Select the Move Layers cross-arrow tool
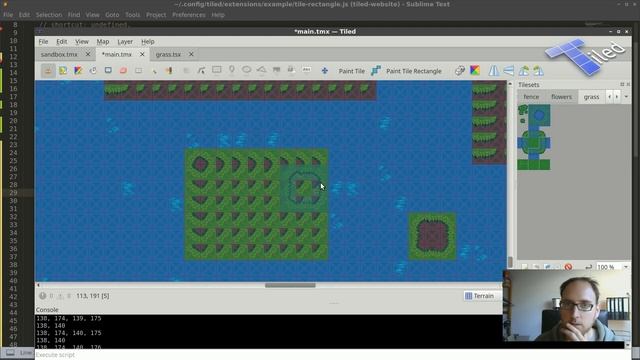640x360 pixels. click(324, 71)
